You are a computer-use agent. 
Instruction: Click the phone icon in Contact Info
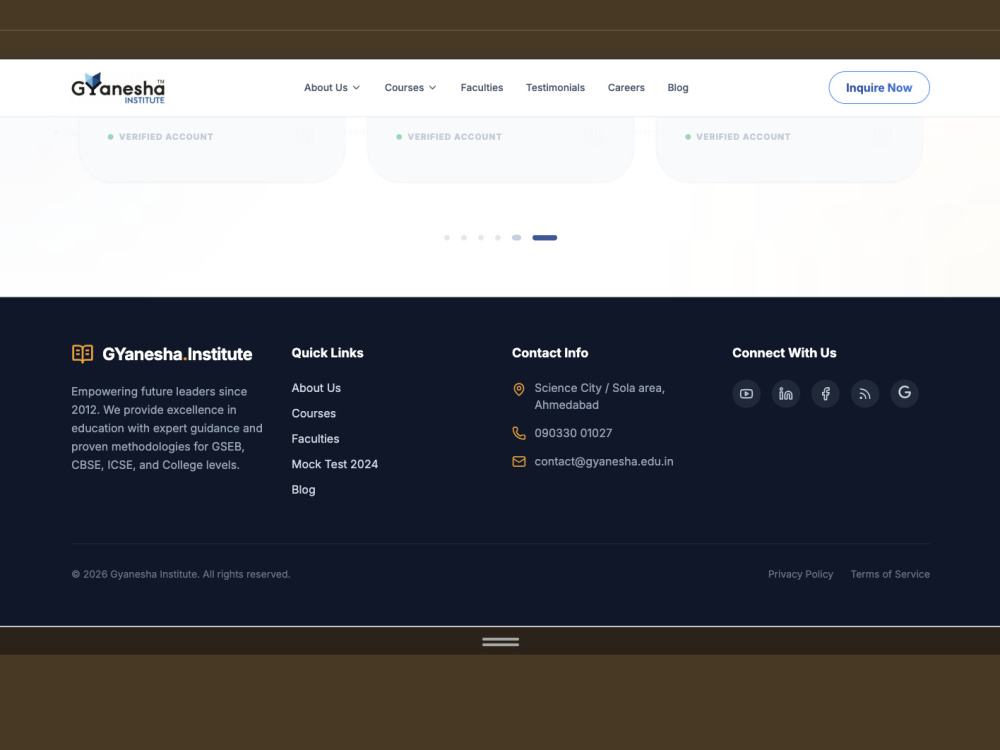click(519, 433)
